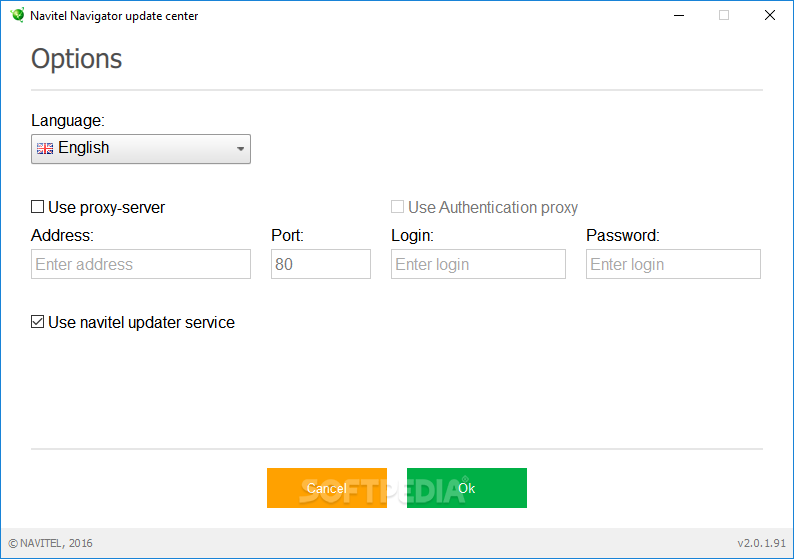
Task: Uncheck Use navitel updater service
Action: 37,322
